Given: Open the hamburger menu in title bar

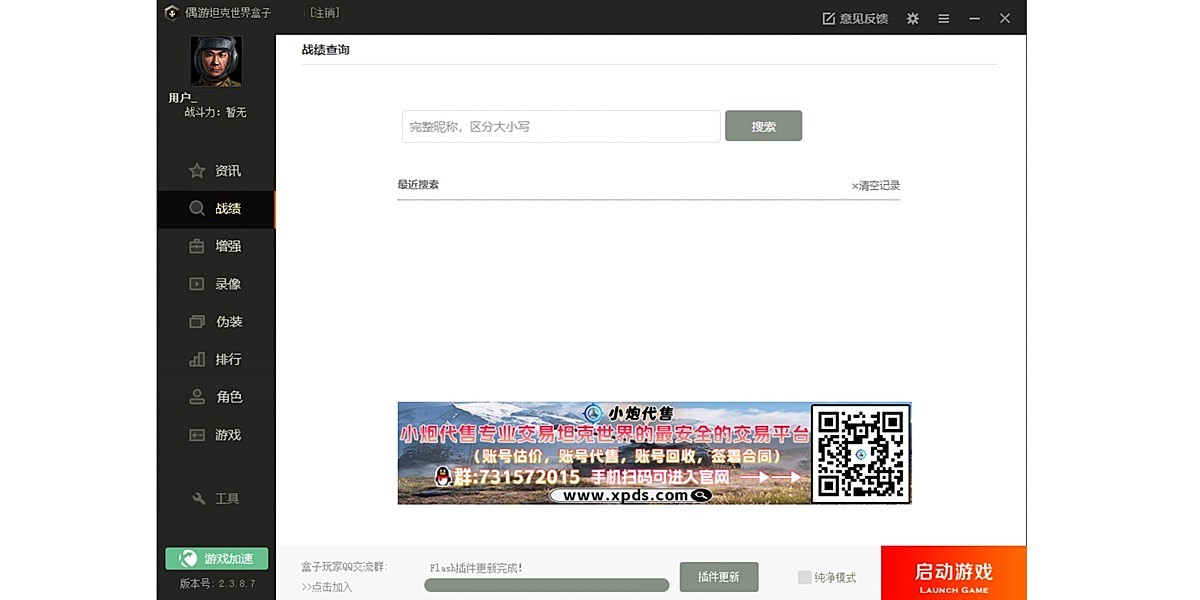Looking at the screenshot, I should [943, 18].
